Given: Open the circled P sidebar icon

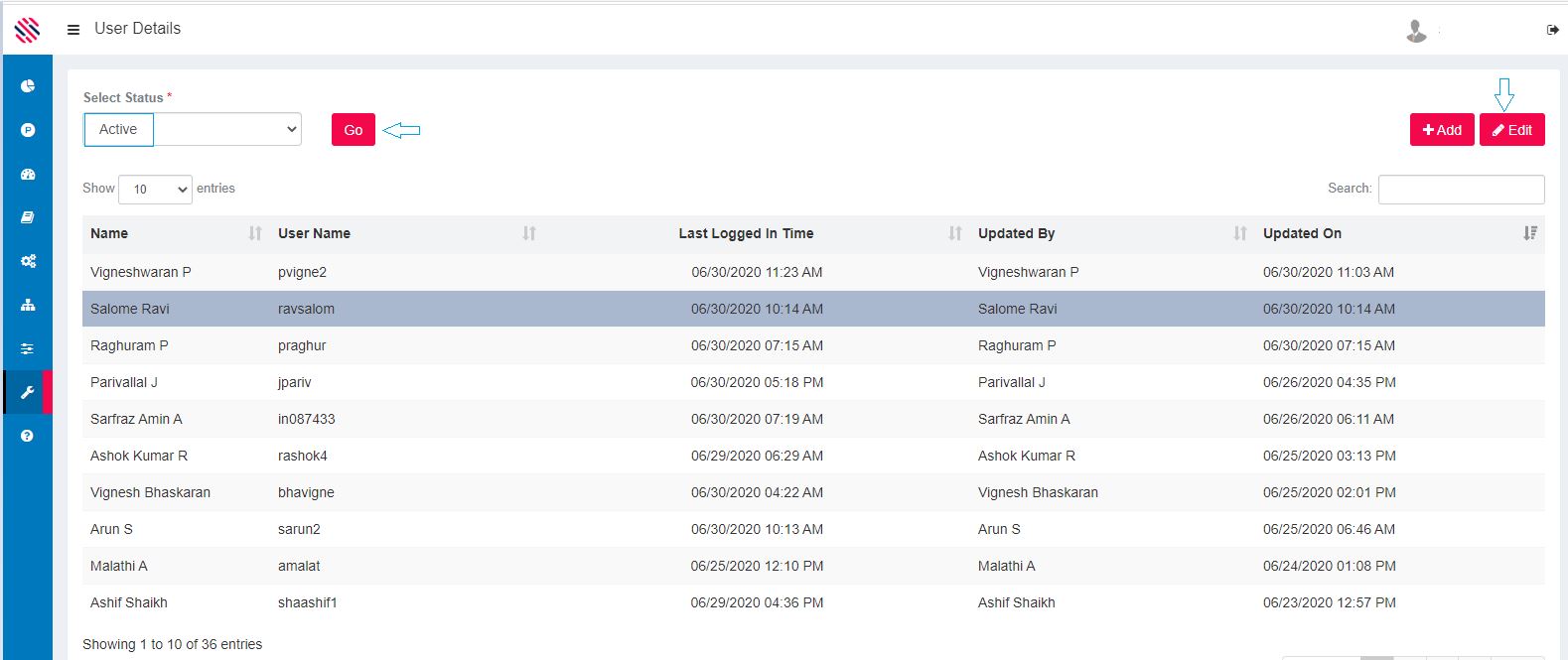Looking at the screenshot, I should (x=28, y=130).
